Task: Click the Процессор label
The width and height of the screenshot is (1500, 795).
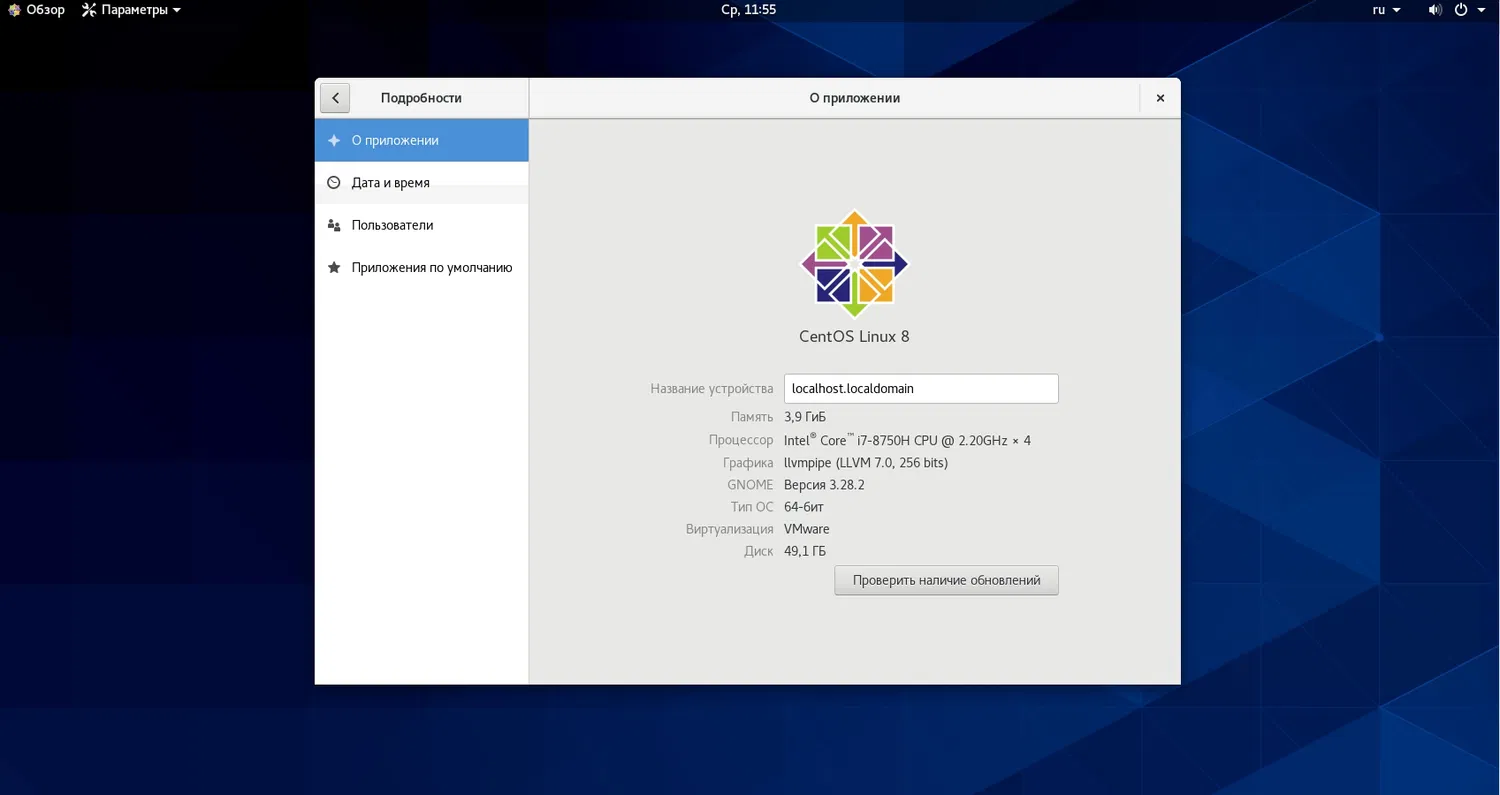Action: (741, 440)
